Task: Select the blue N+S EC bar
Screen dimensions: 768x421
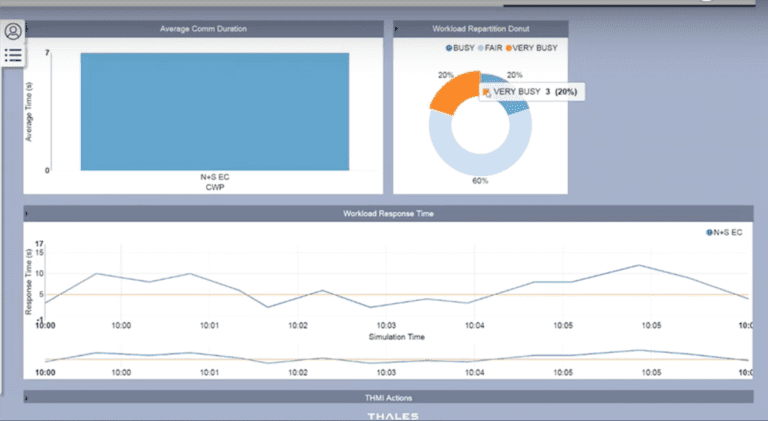Action: point(215,110)
